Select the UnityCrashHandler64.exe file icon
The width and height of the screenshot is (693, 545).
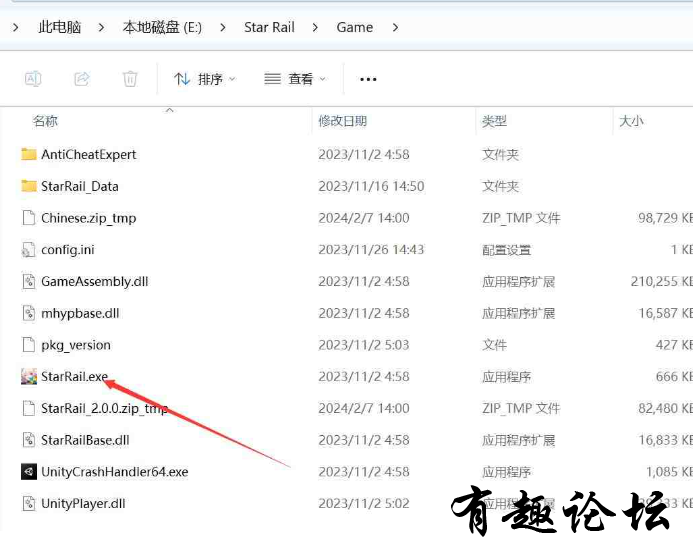click(28, 472)
